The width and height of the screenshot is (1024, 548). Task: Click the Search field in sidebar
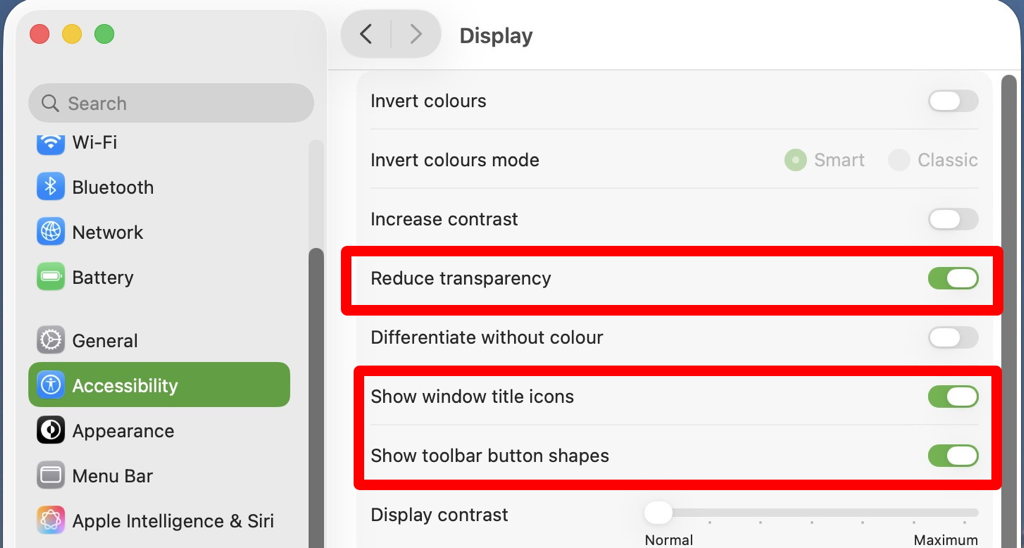tap(171, 103)
